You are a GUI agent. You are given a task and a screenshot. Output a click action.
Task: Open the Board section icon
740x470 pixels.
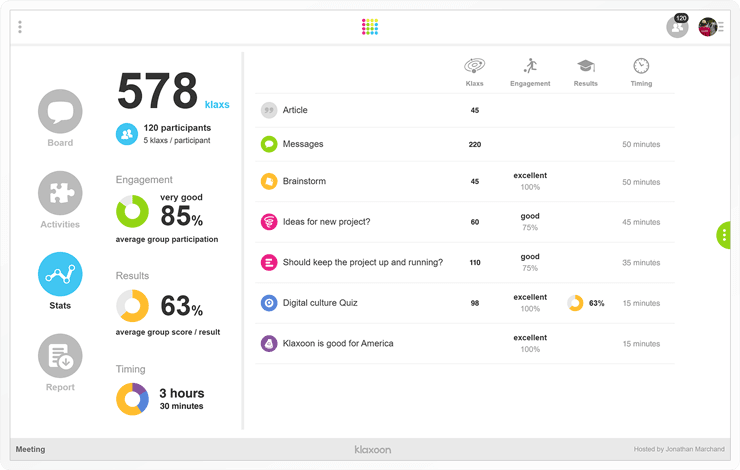tap(60, 111)
